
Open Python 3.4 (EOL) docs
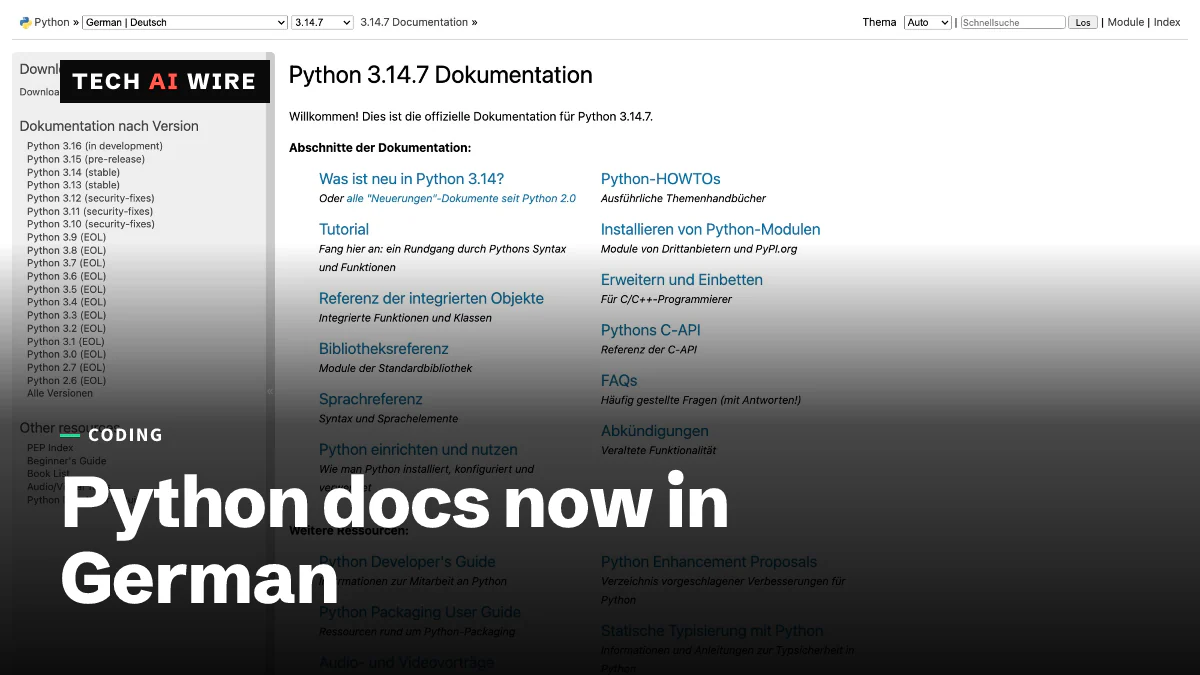click(66, 302)
